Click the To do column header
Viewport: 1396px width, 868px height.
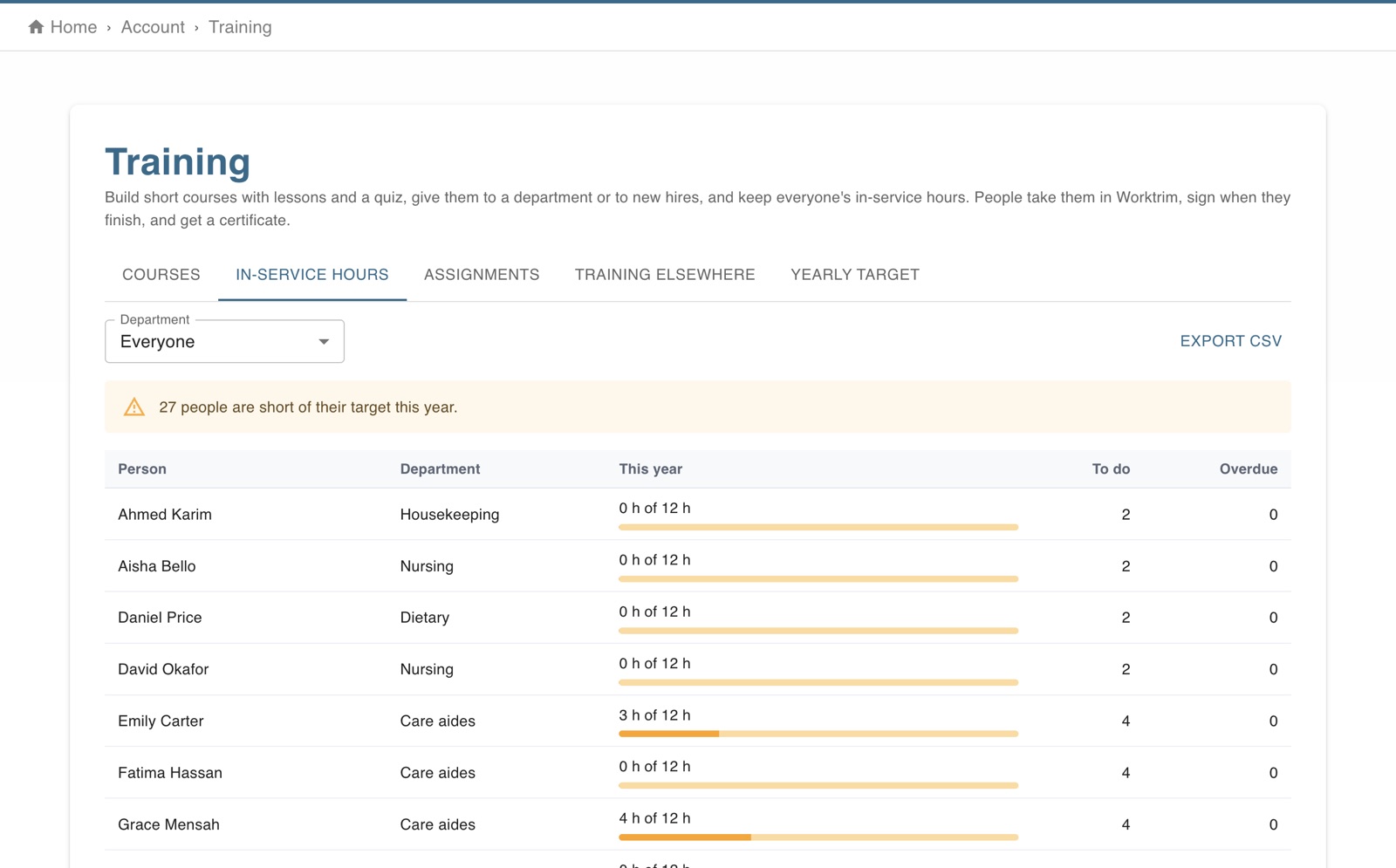[x=1111, y=469]
